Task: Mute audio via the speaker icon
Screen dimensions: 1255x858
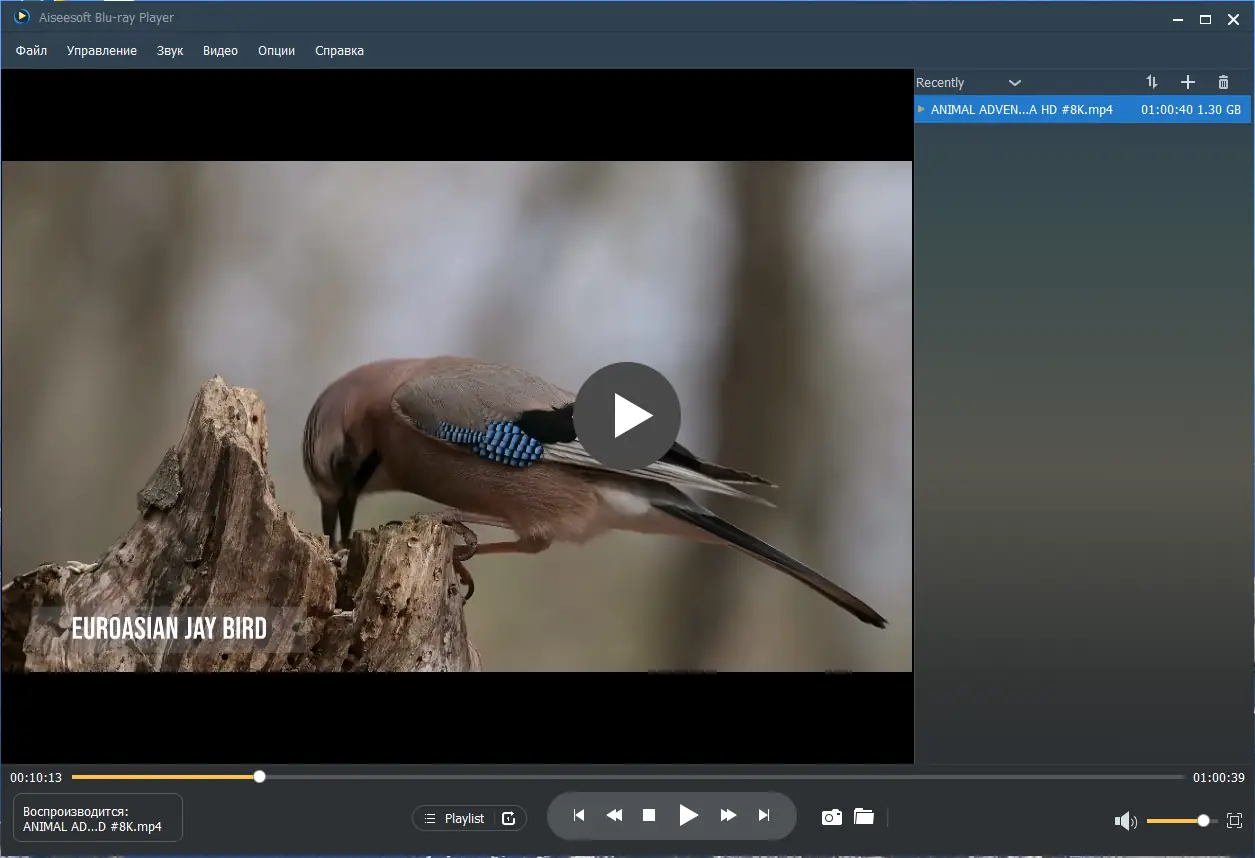Action: pyautogui.click(x=1126, y=821)
